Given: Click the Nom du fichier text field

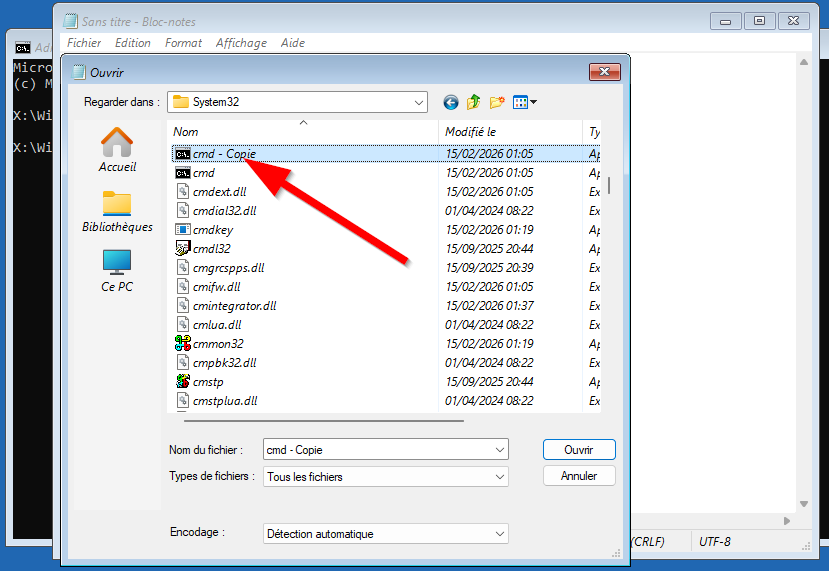Looking at the screenshot, I should 378,450.
